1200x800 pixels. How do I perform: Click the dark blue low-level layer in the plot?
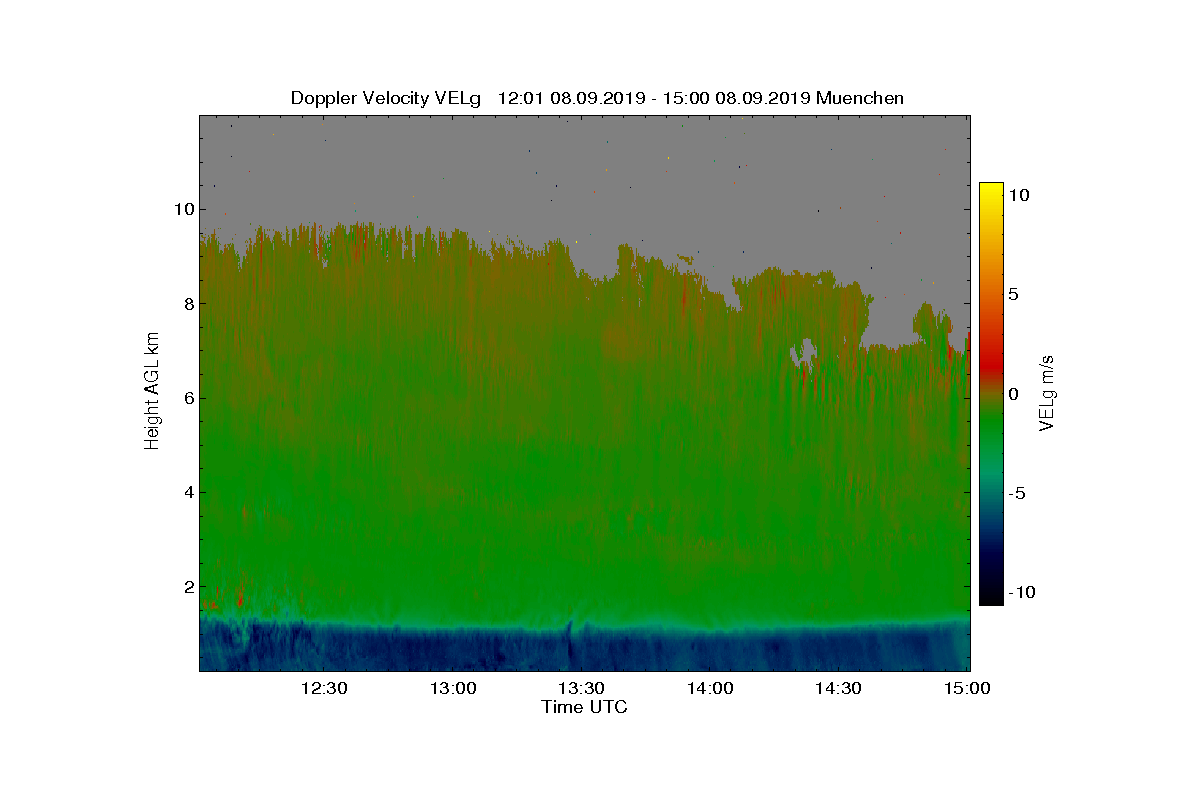click(585, 650)
